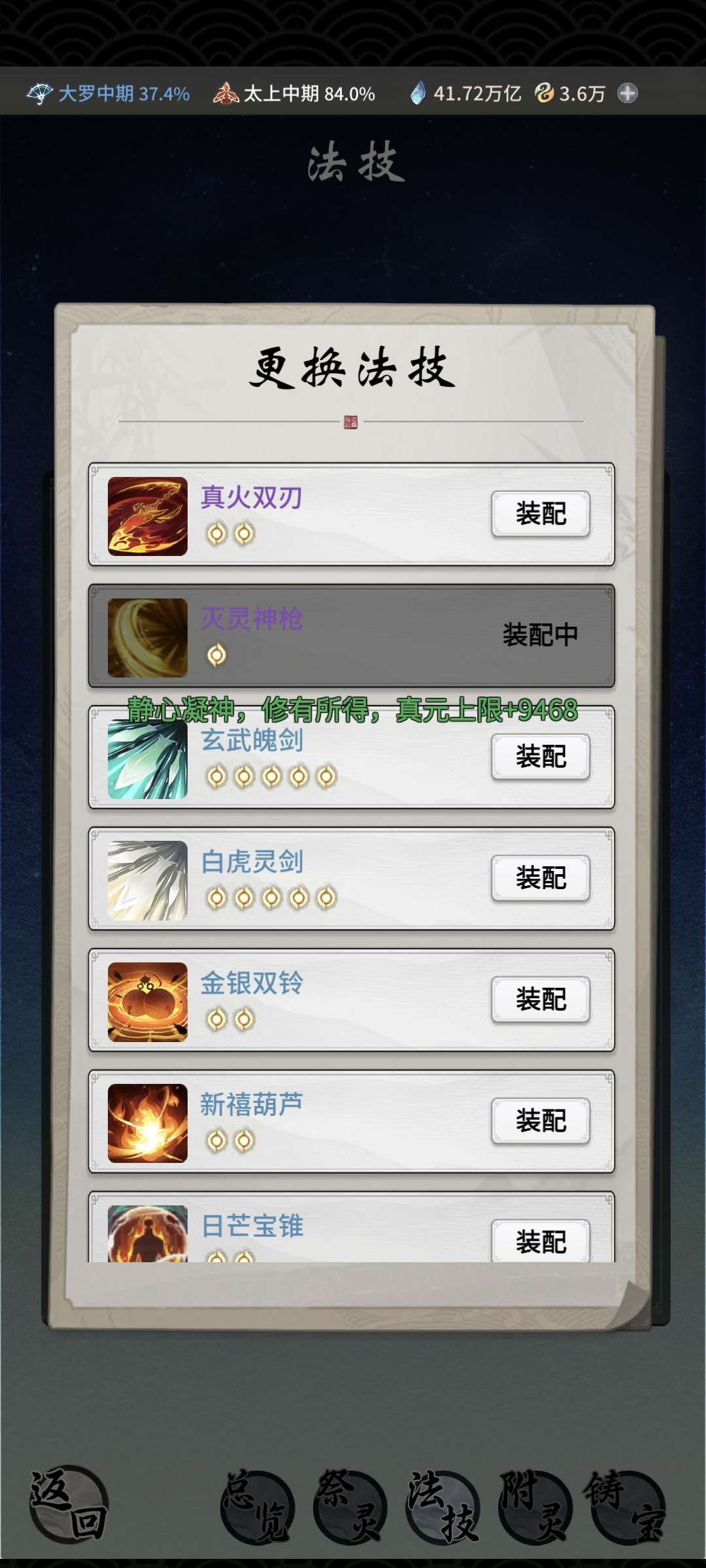Equip 玄武魄剑 with its 装配 button
706x1568 pixels.
541,757
